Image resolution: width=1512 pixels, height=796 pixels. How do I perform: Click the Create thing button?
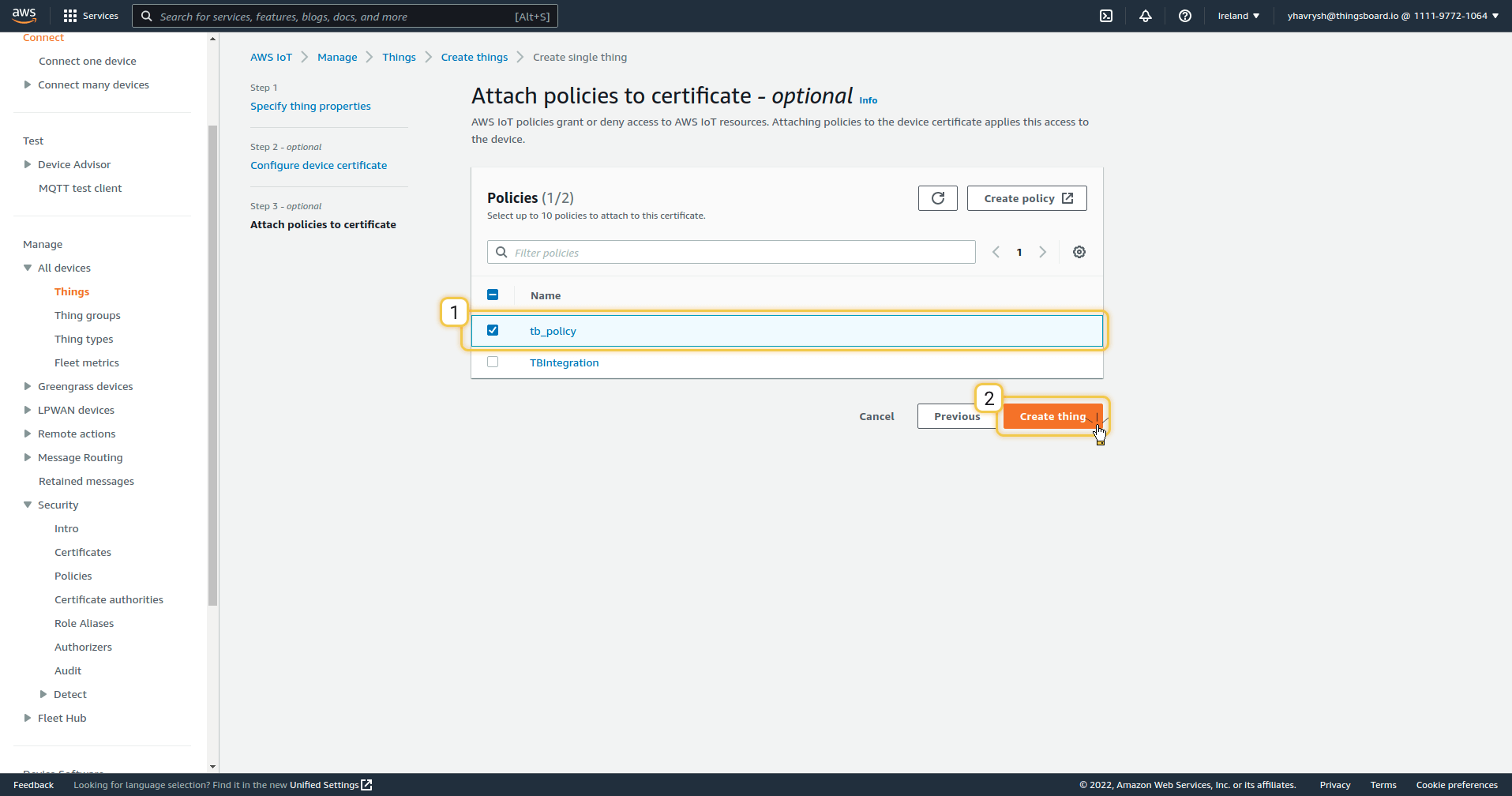[x=1052, y=416]
